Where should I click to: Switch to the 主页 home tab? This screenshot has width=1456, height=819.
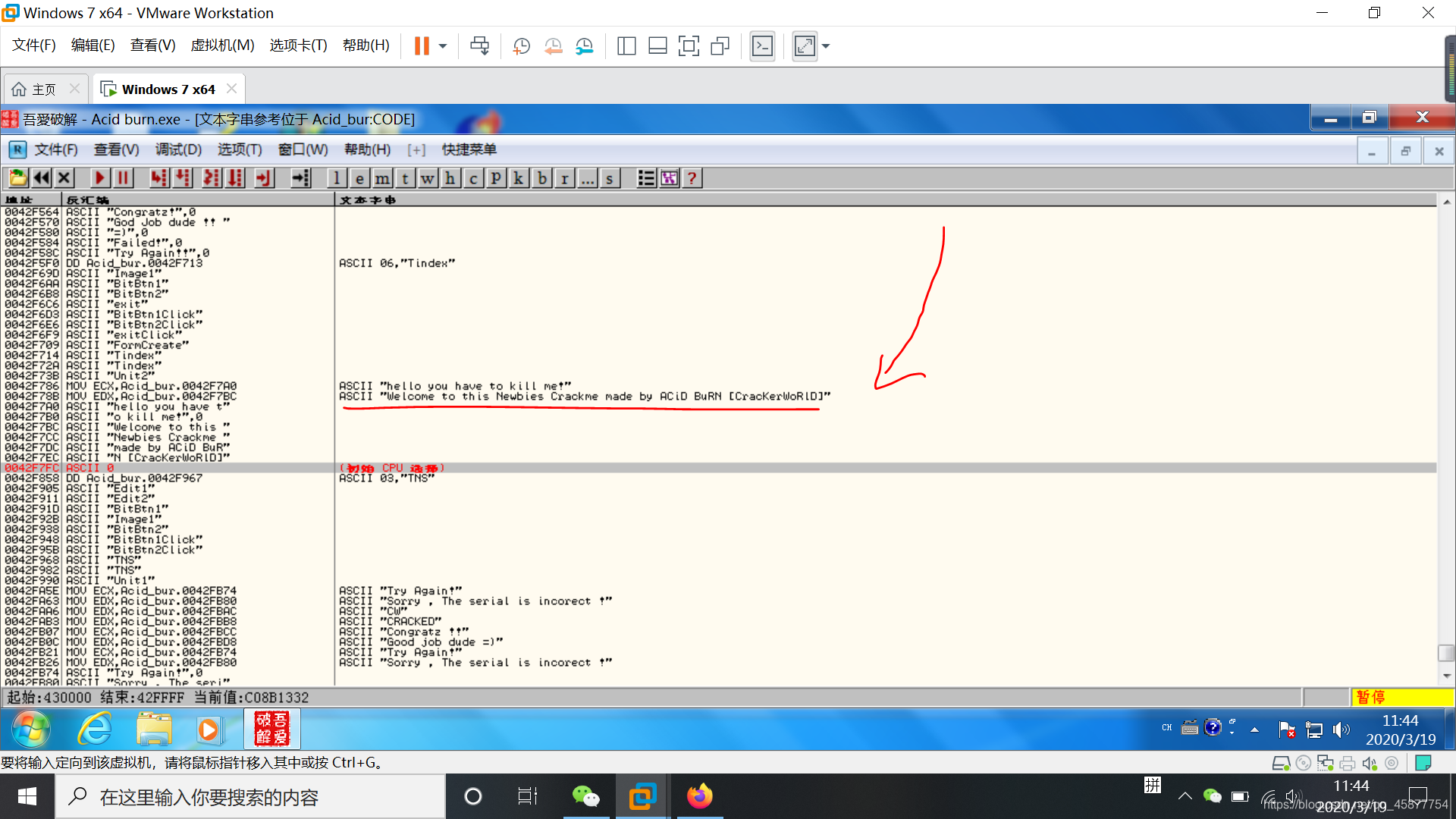44,89
